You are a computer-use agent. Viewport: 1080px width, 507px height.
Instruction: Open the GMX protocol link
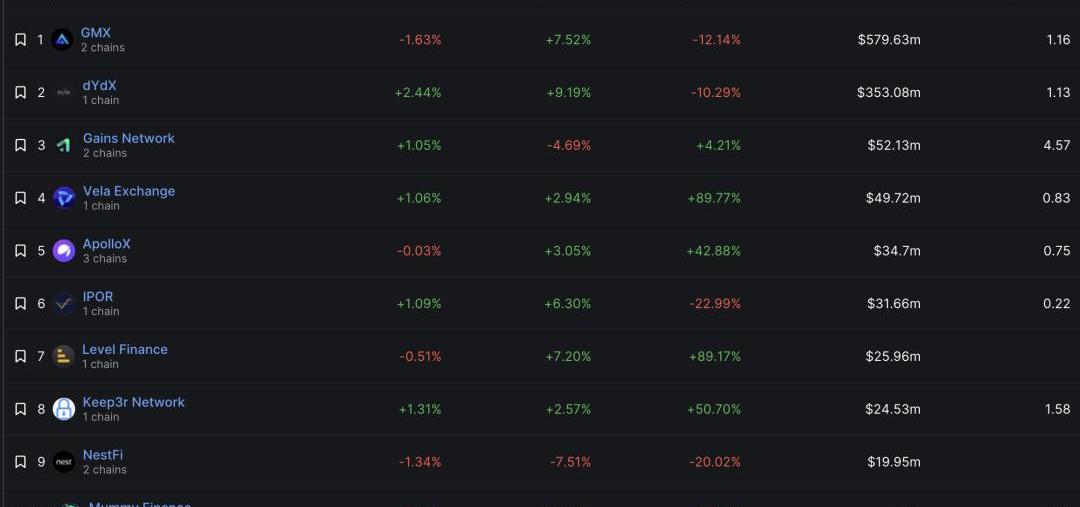click(96, 33)
